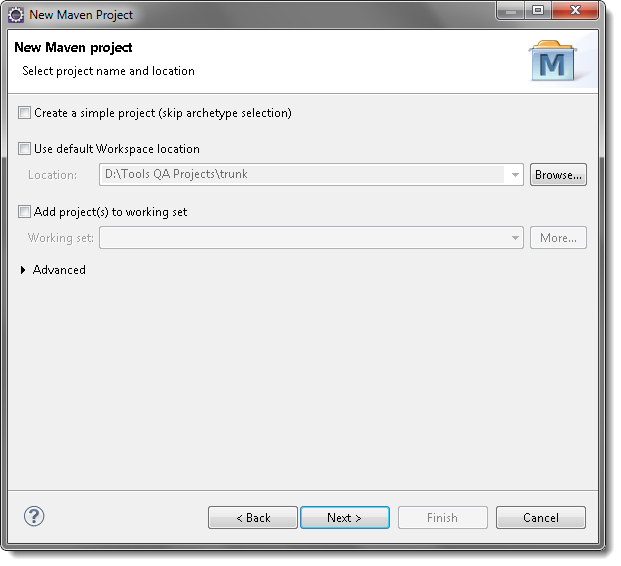This screenshot has height=566, width=621.
Task: Proceed with the Next > button
Action: tap(345, 517)
